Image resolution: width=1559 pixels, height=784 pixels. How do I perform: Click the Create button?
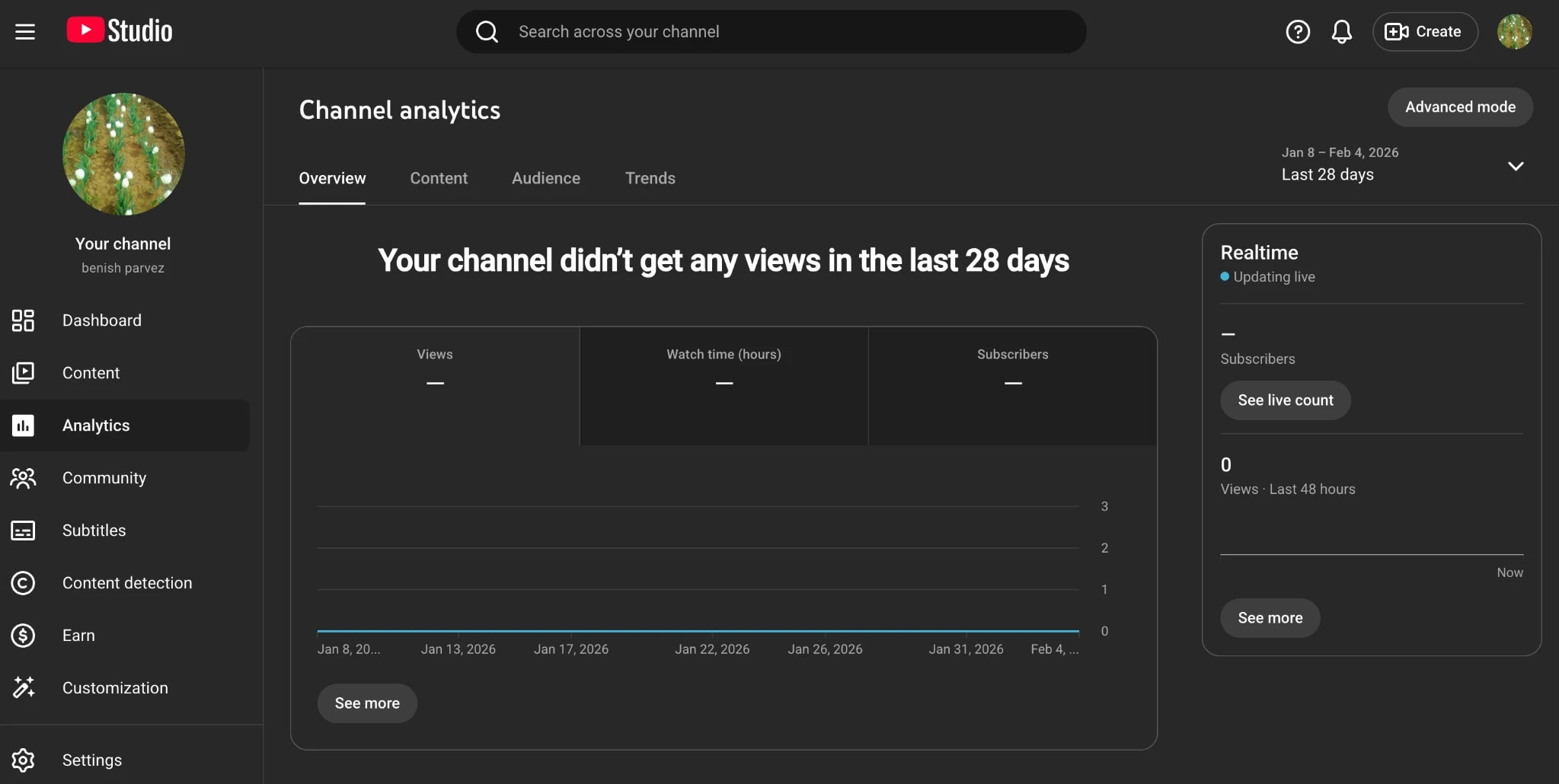point(1425,31)
